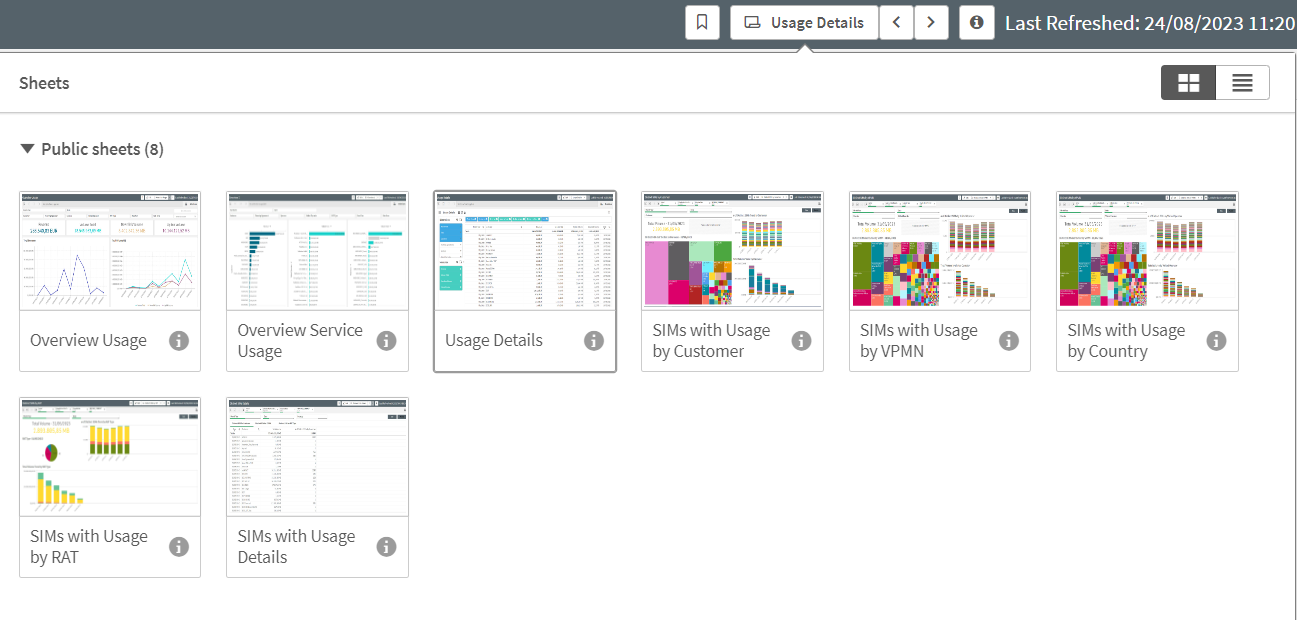
Task: Open SIMs with Usage by RAT thumbnail
Action: pos(110,456)
